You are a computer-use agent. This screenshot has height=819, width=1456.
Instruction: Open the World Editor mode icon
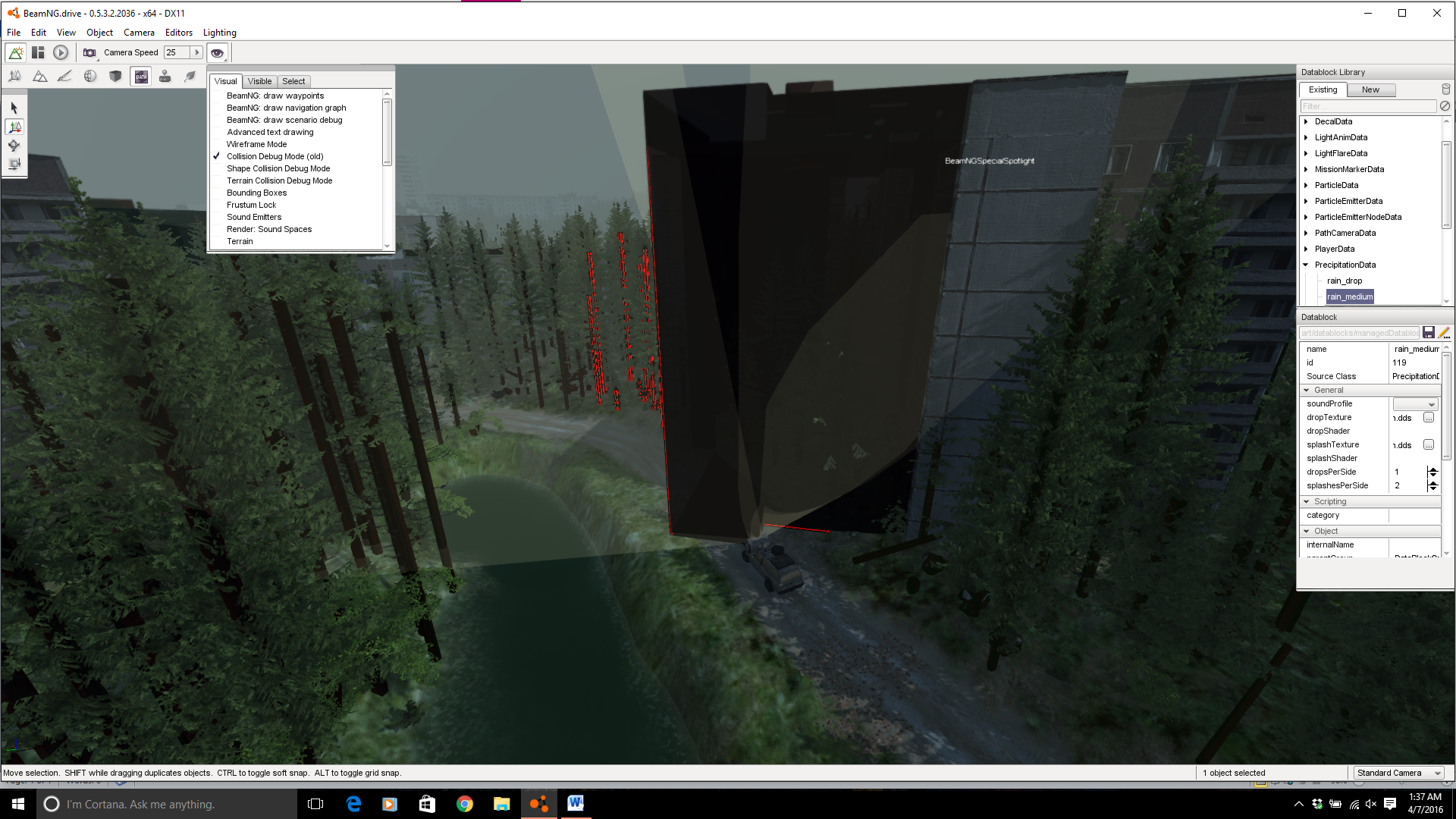click(x=16, y=52)
